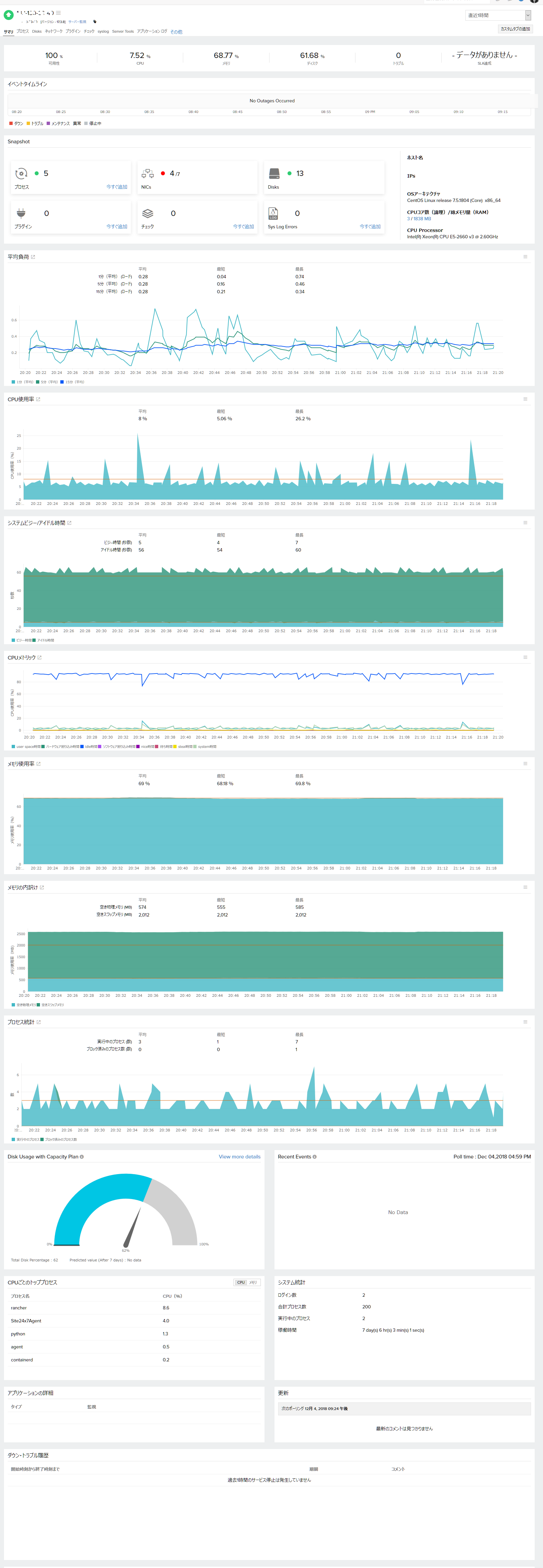Open the プロセス統計 chart options menu
The width and height of the screenshot is (543, 1568).
tap(525, 1022)
